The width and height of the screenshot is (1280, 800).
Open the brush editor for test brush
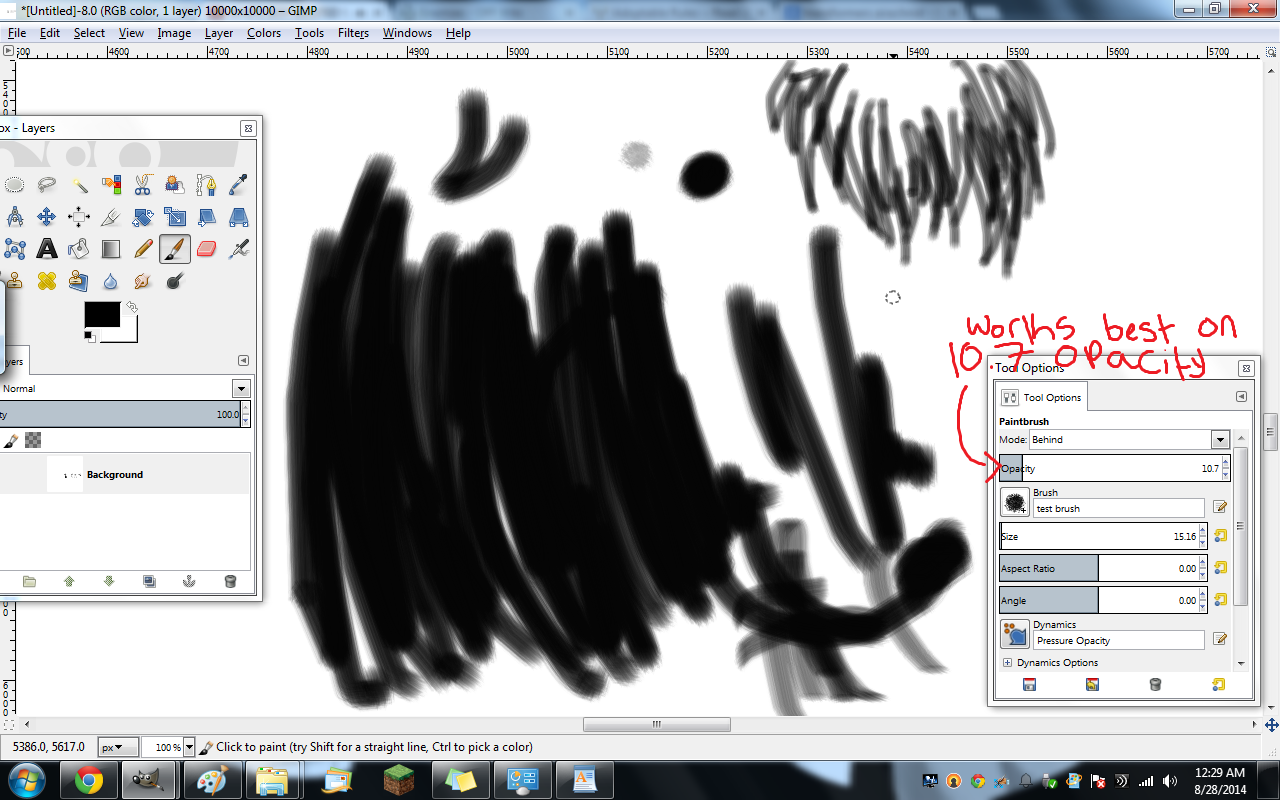[x=1220, y=507]
